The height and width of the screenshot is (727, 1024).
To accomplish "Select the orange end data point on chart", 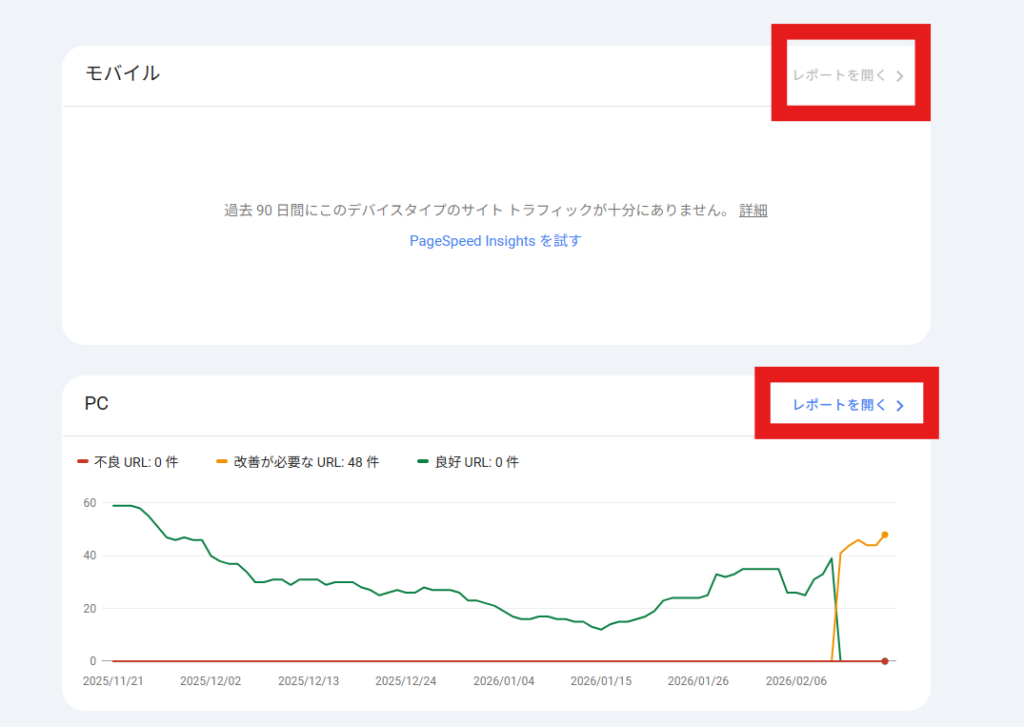I will pyautogui.click(x=884, y=535).
